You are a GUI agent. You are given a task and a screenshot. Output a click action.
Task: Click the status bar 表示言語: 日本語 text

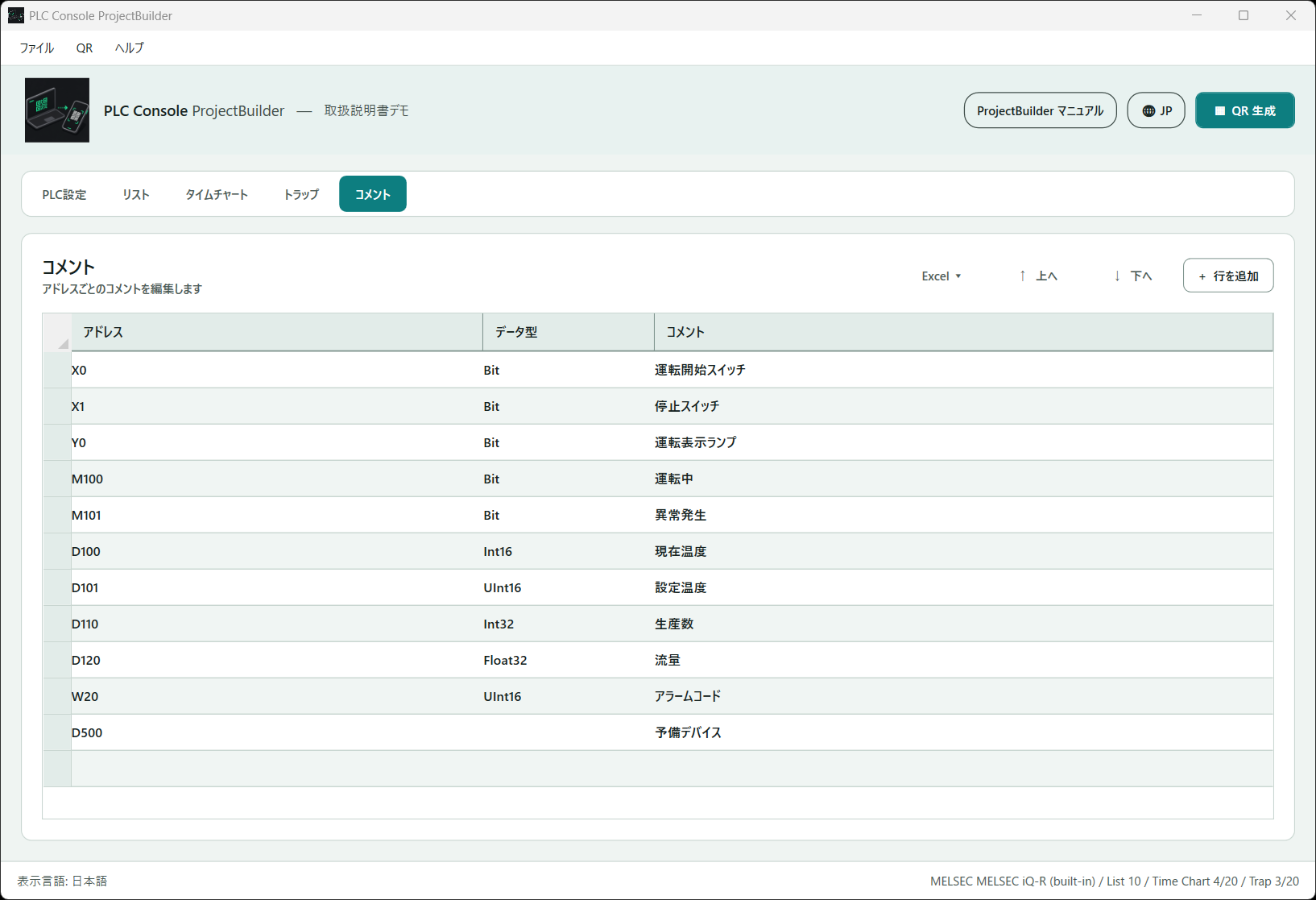point(62,881)
